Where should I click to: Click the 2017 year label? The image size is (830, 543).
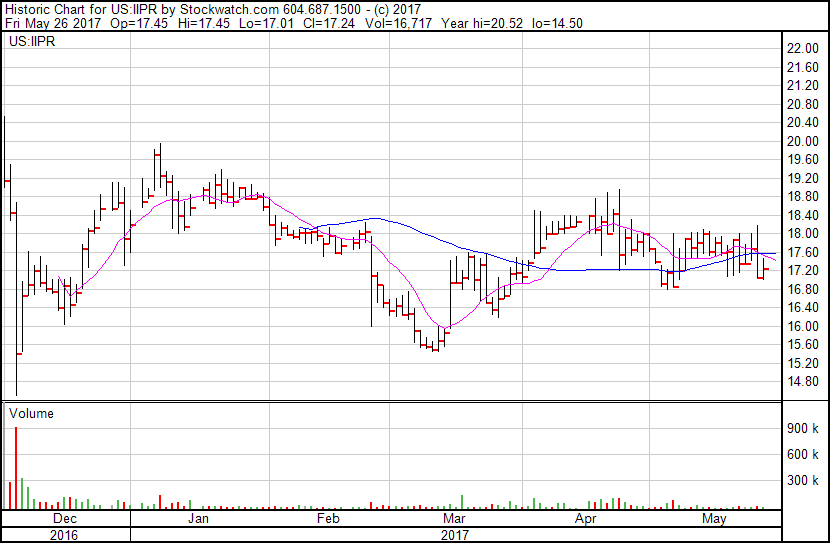pyautogui.click(x=455, y=534)
